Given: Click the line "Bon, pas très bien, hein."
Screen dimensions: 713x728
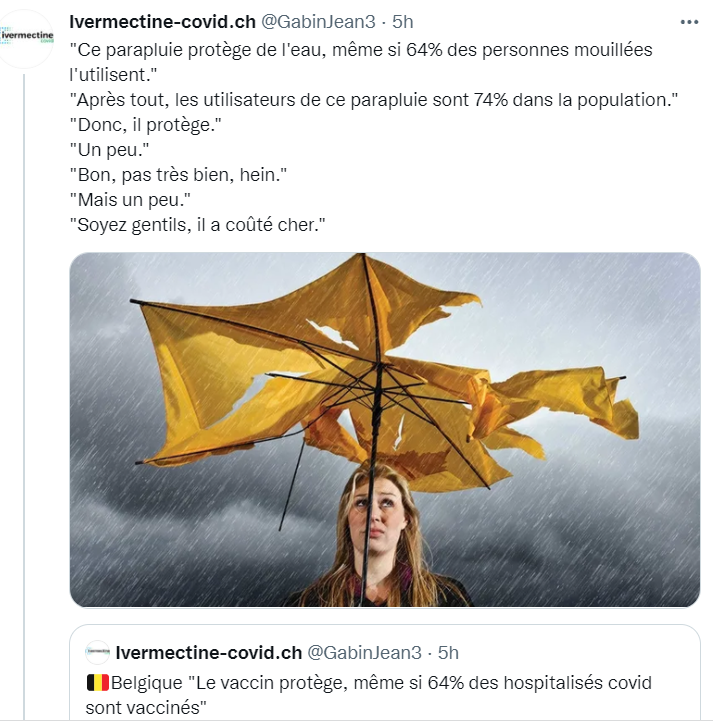Looking at the screenshot, I should tap(178, 175).
